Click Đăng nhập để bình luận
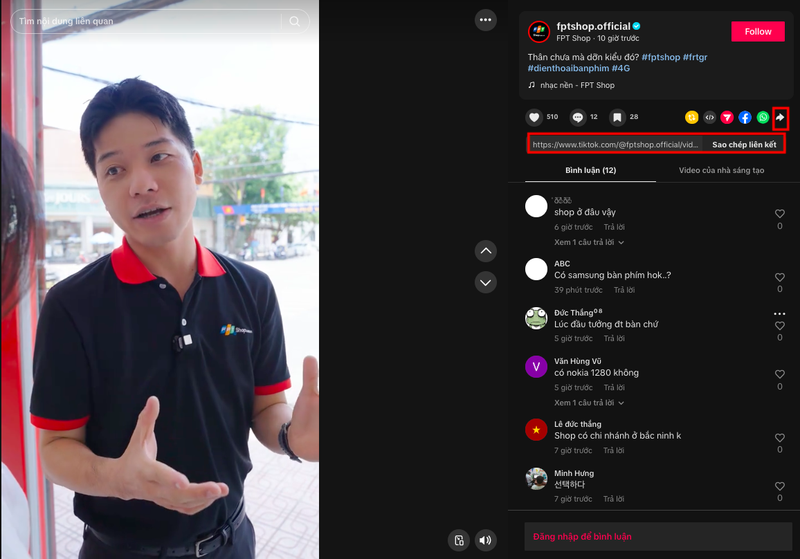This screenshot has height=559, width=800. tap(582, 537)
